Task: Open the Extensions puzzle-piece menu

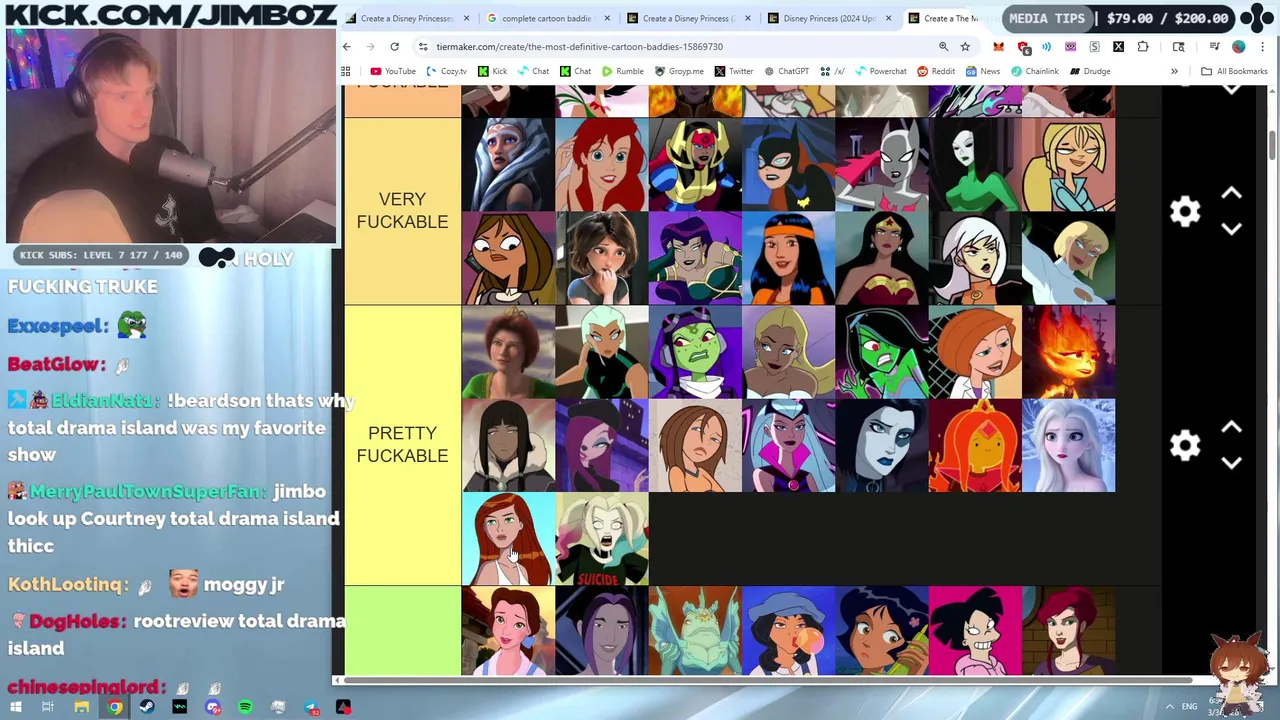Action: (x=1143, y=47)
